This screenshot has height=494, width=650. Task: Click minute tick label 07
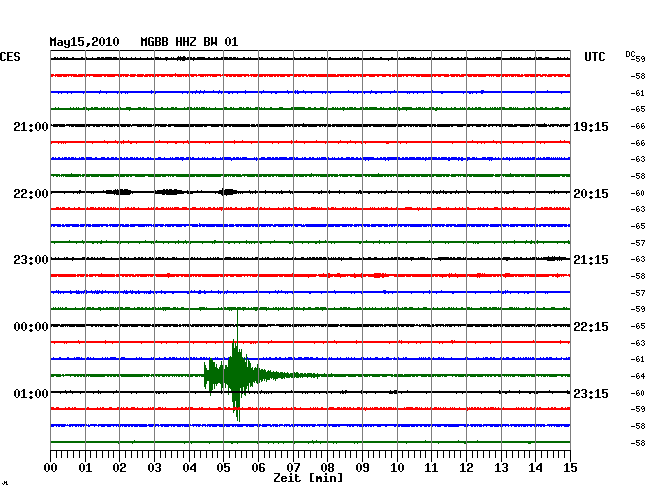293,468
